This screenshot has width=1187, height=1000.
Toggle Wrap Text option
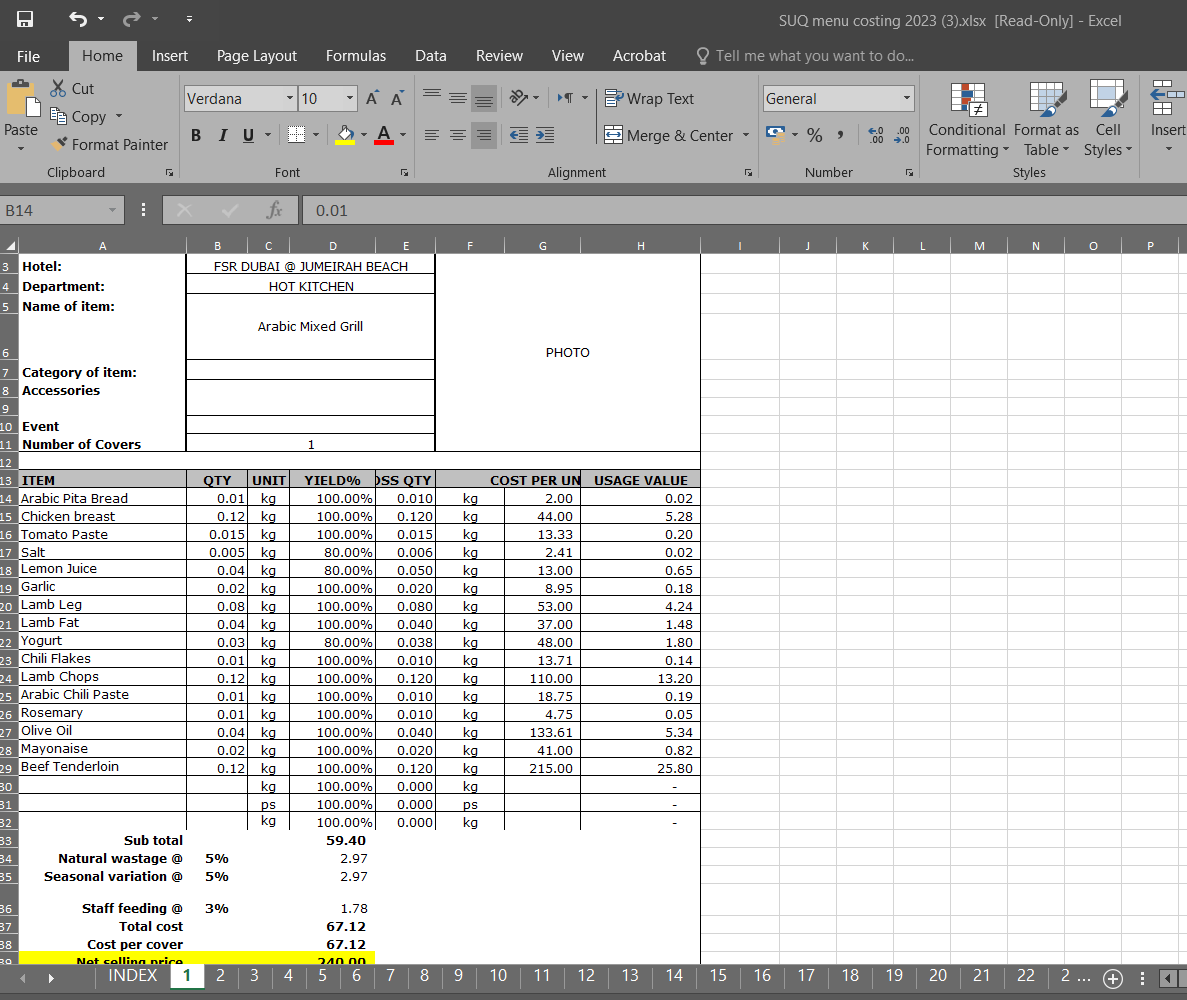649,98
